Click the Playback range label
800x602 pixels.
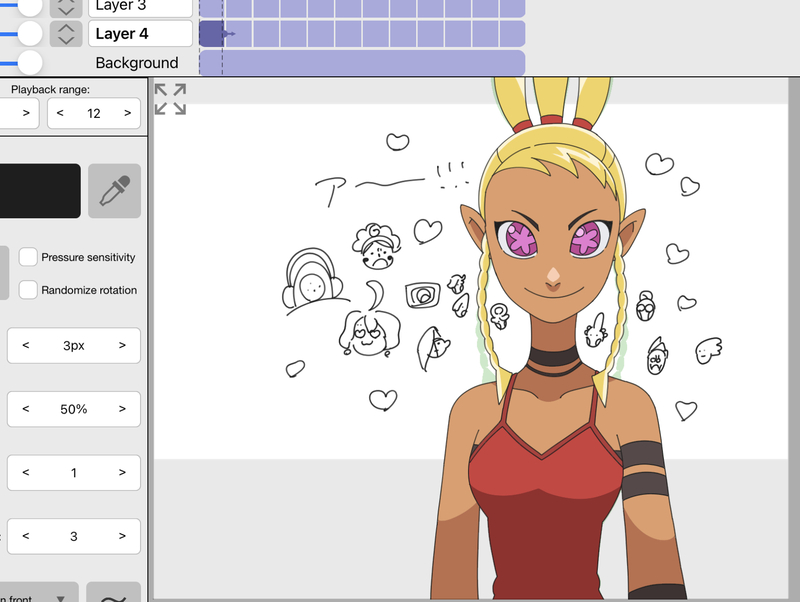click(x=51, y=89)
